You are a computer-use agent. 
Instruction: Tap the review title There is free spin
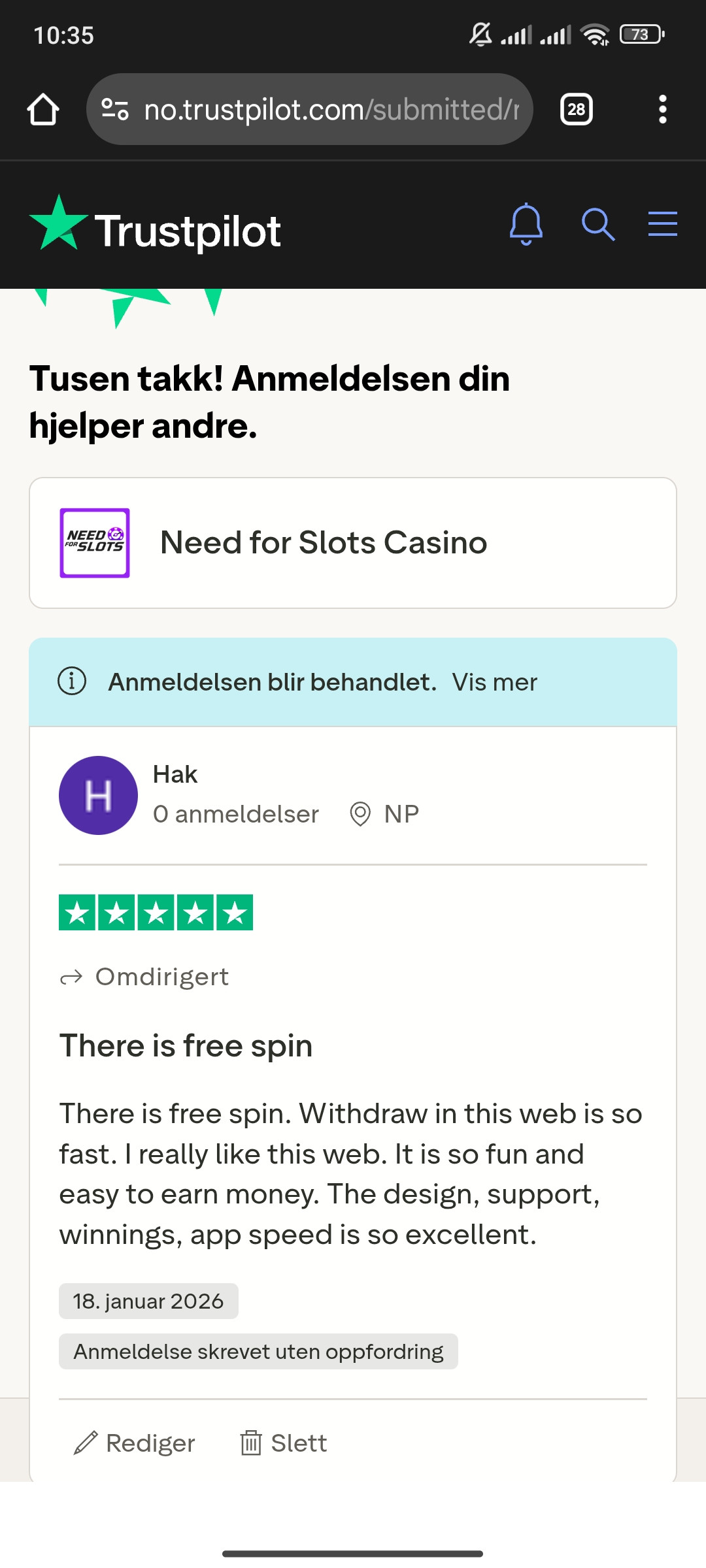click(x=186, y=1045)
